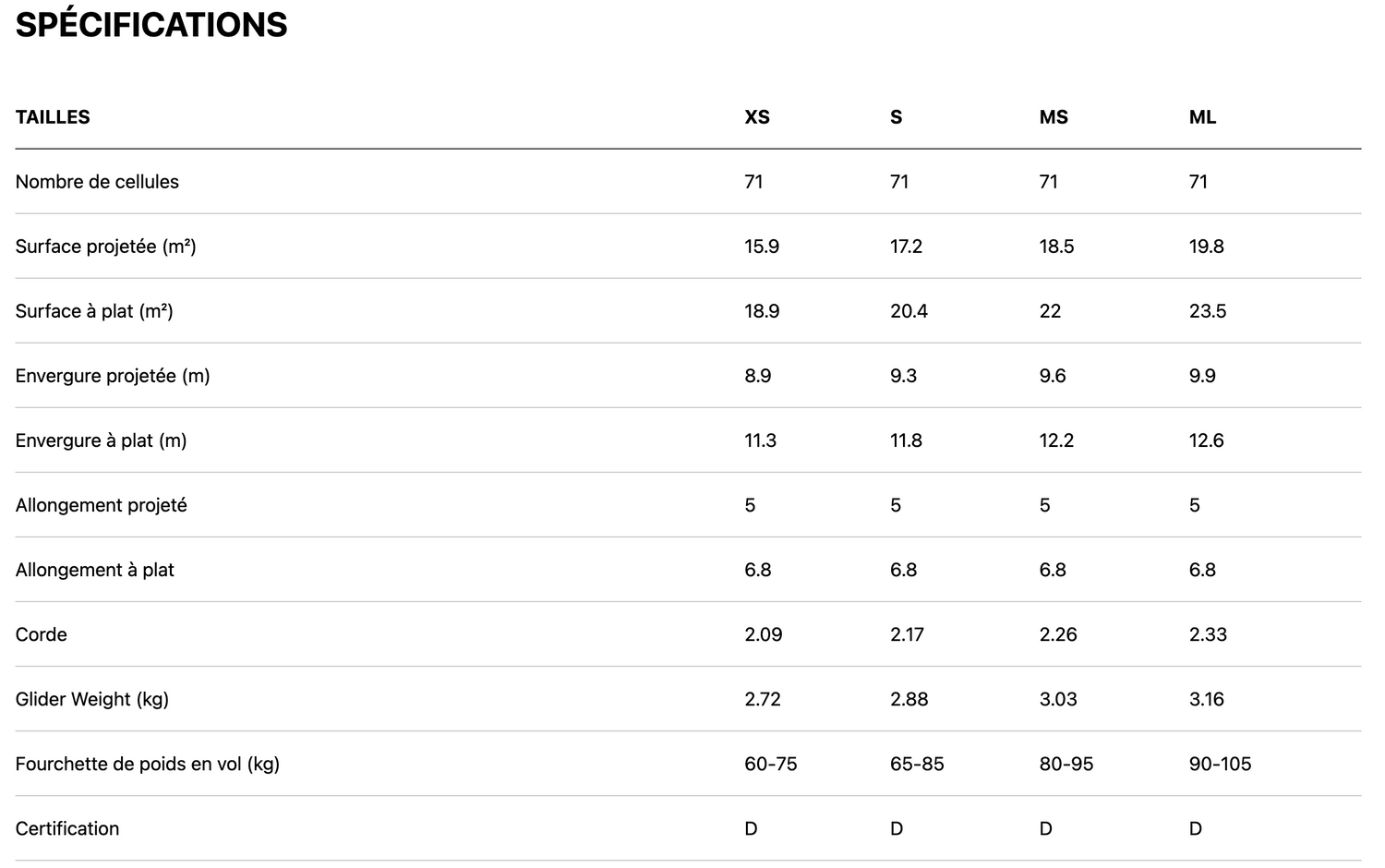The image size is (1385, 868).
Task: Click the glider weight value 3.03
Action: coord(1057,699)
